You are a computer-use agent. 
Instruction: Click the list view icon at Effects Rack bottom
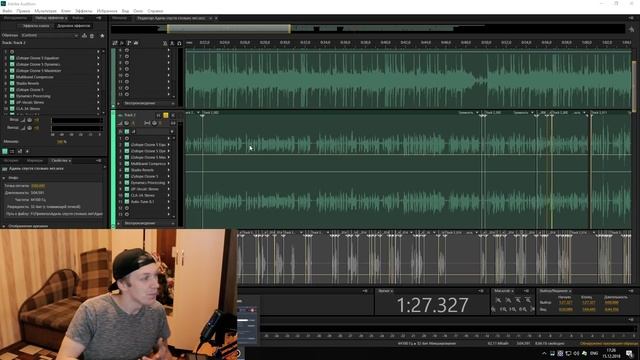[12, 151]
